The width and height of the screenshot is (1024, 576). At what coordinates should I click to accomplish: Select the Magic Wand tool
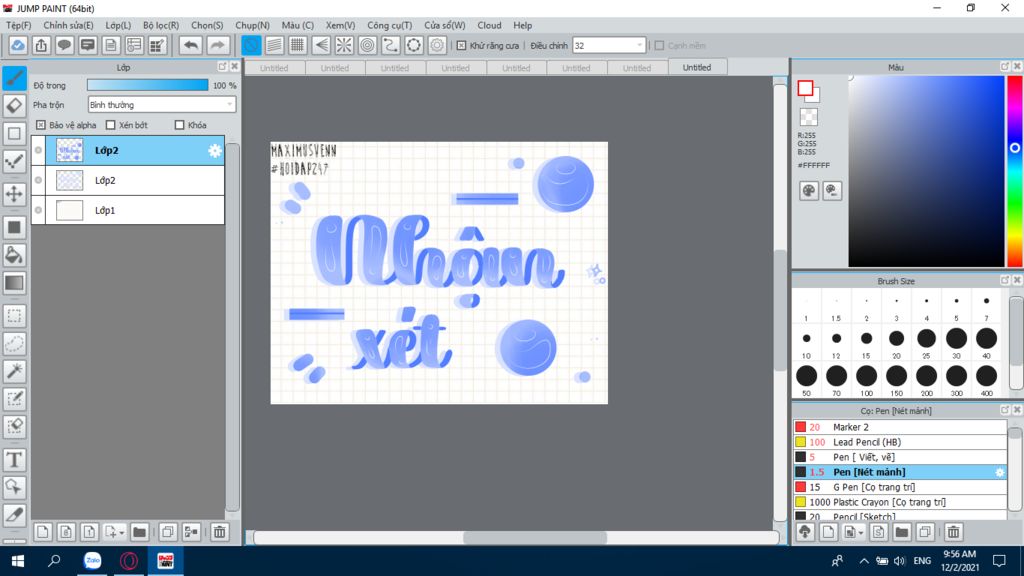coord(14,371)
